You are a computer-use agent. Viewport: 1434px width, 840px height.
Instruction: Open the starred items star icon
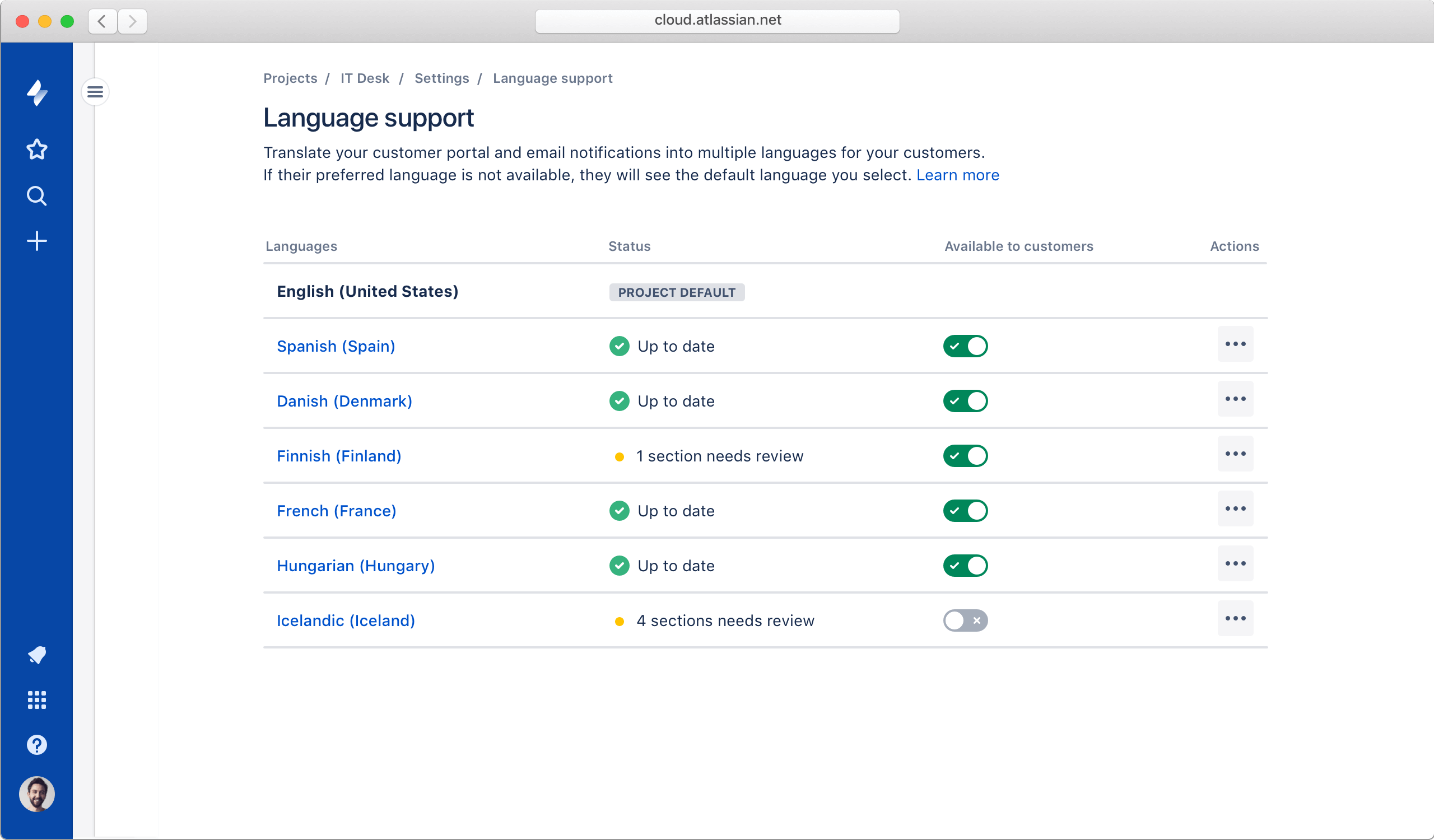tap(36, 149)
